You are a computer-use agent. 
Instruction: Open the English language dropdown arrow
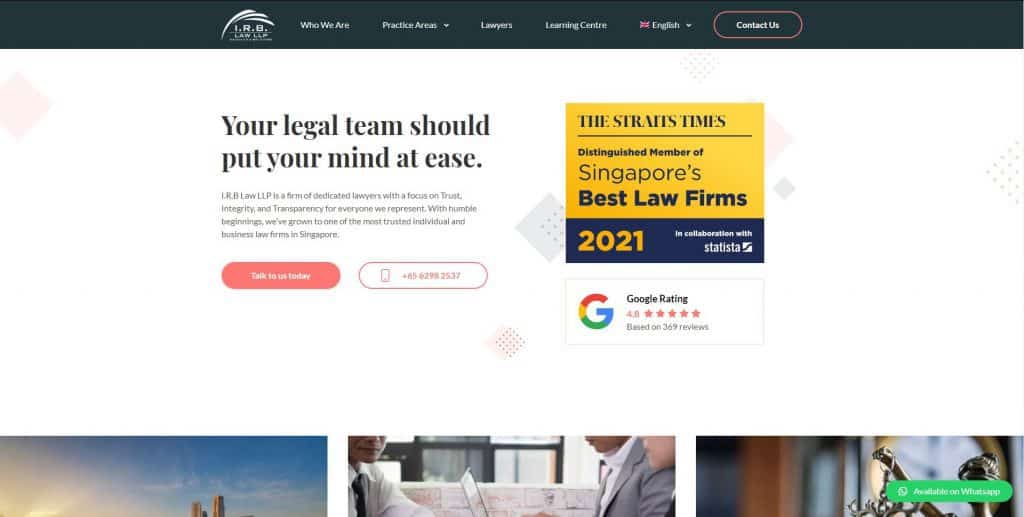pyautogui.click(x=688, y=25)
